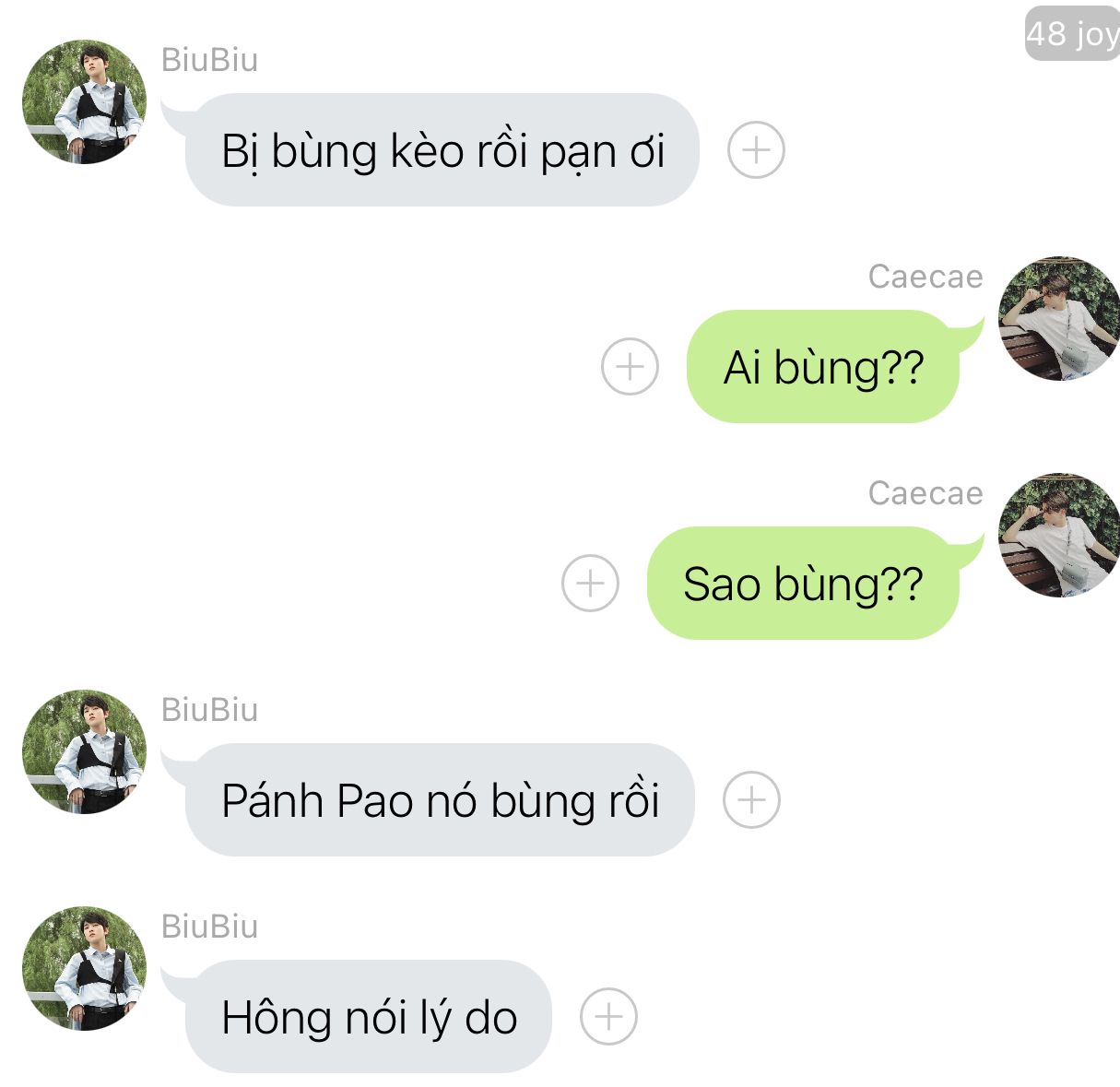Screen dimensions: 1120x1087
Task: Tap plus icon beside "Bị bùng kèo rồi pạn ơi"
Action: (x=756, y=149)
